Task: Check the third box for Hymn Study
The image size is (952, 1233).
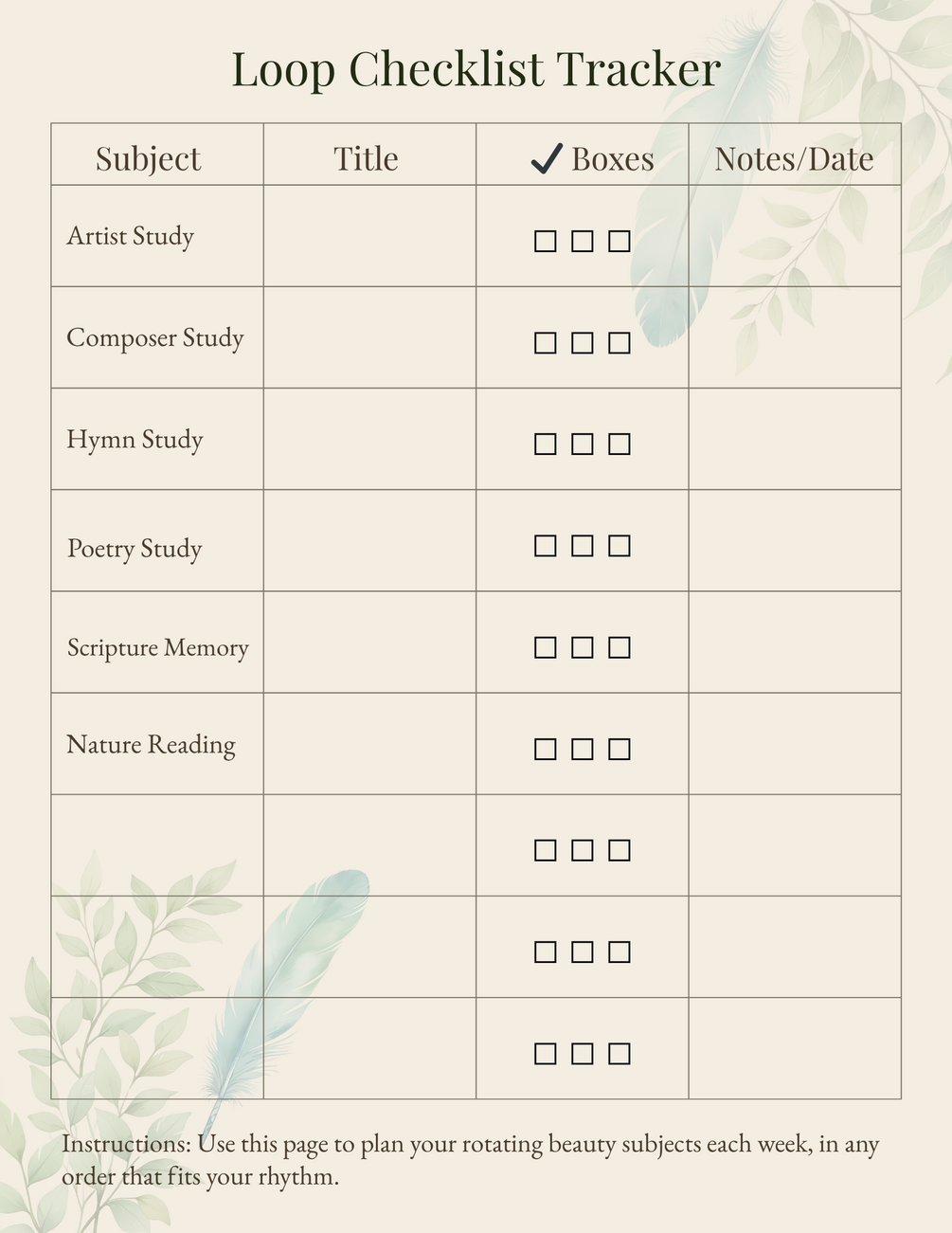Action: click(x=619, y=444)
